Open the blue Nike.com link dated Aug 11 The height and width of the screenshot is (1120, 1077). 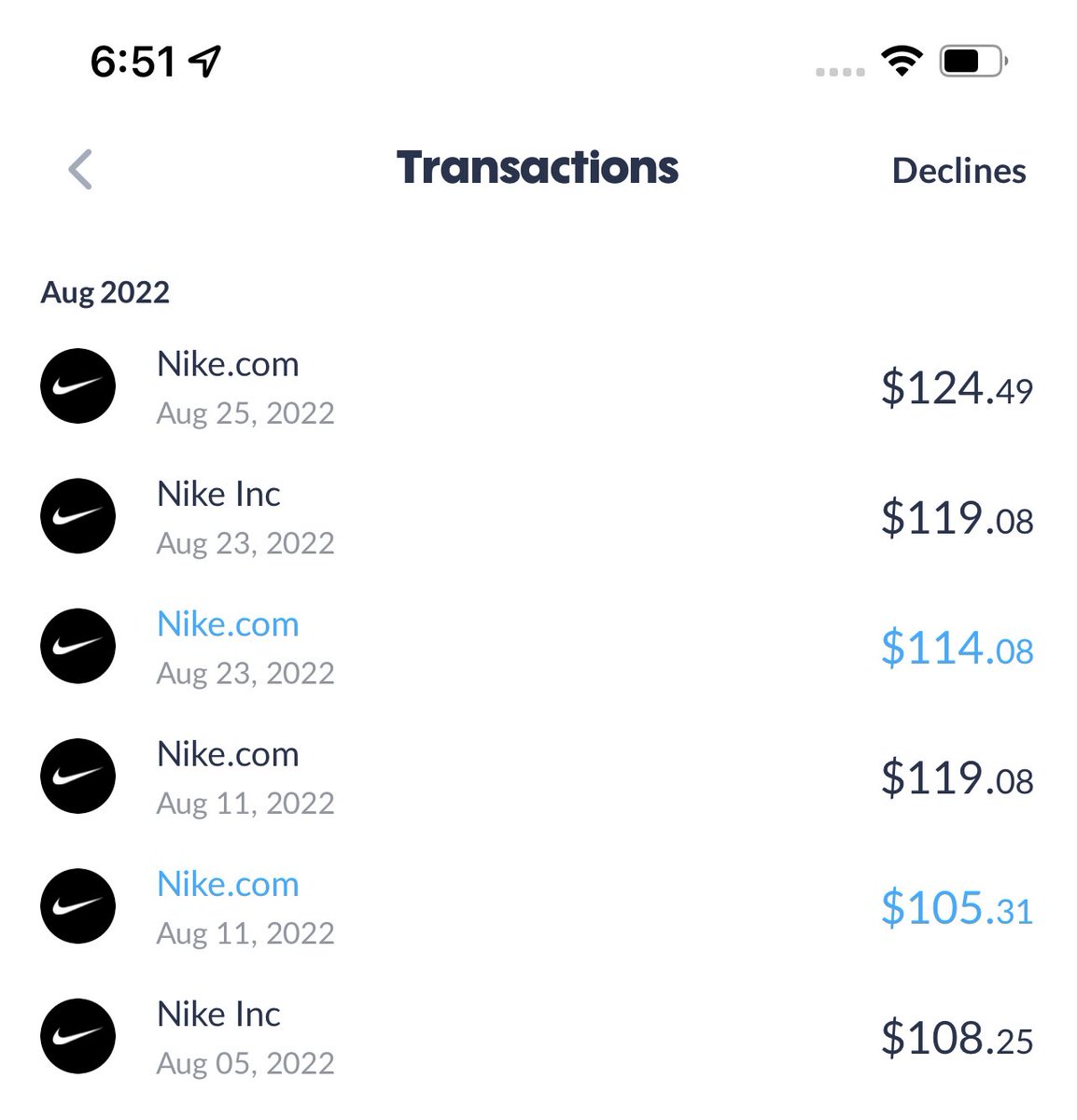click(228, 884)
